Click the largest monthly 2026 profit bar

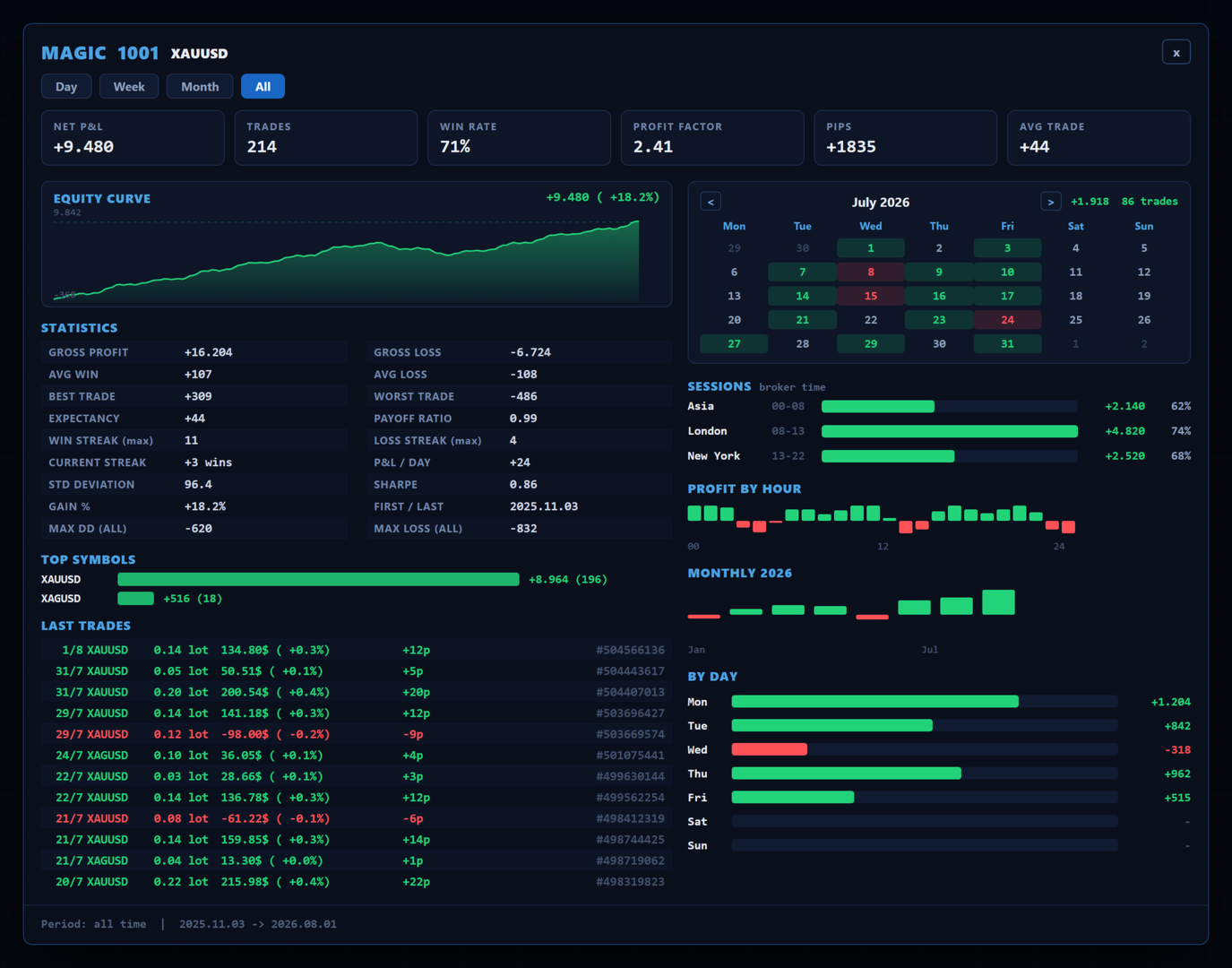point(998,602)
